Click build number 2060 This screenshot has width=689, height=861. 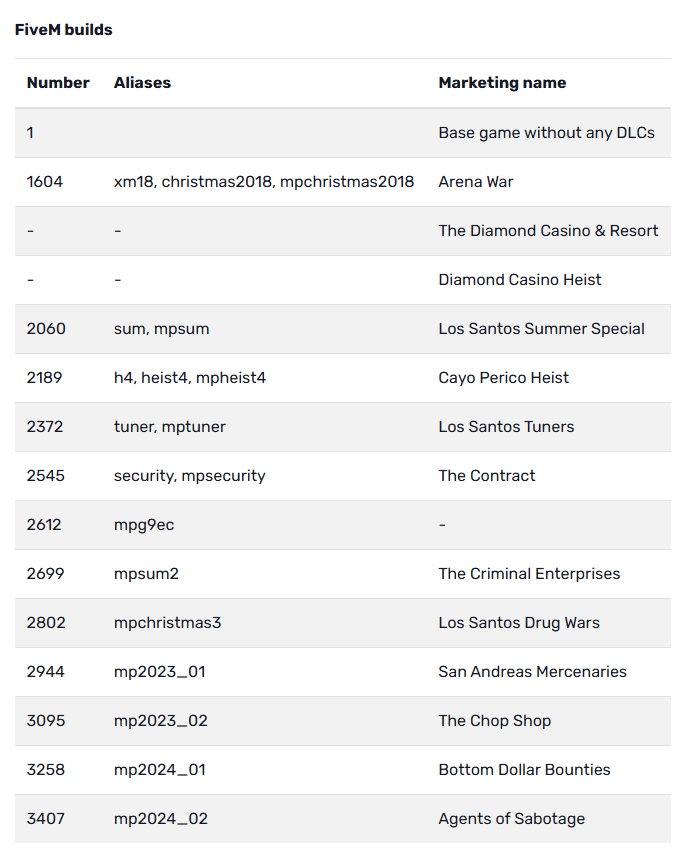[x=46, y=329]
